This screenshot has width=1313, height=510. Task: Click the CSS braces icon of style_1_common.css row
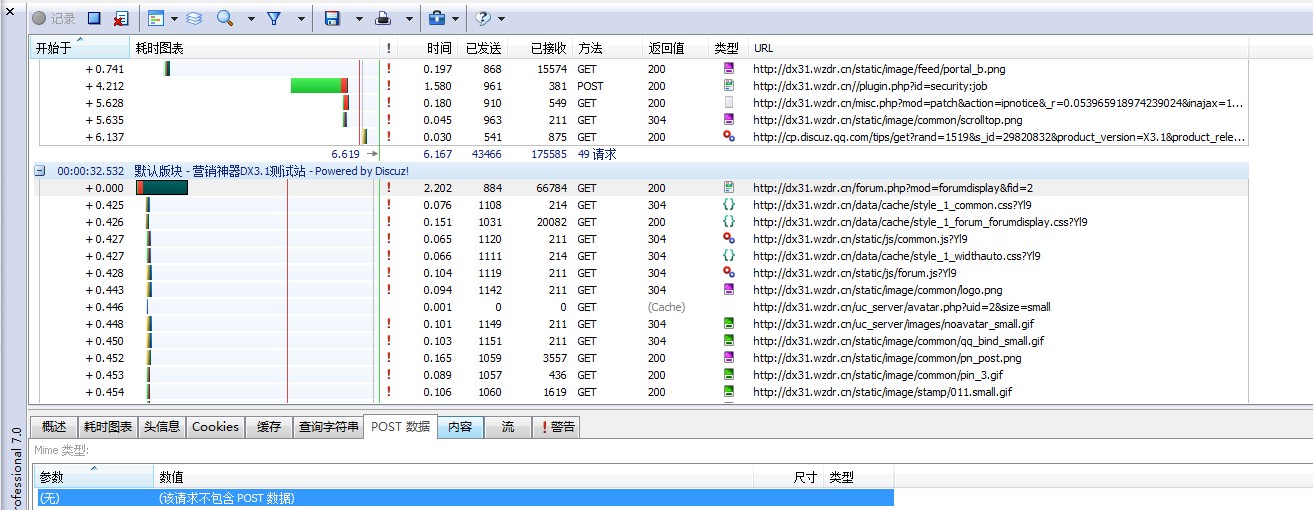click(729, 205)
